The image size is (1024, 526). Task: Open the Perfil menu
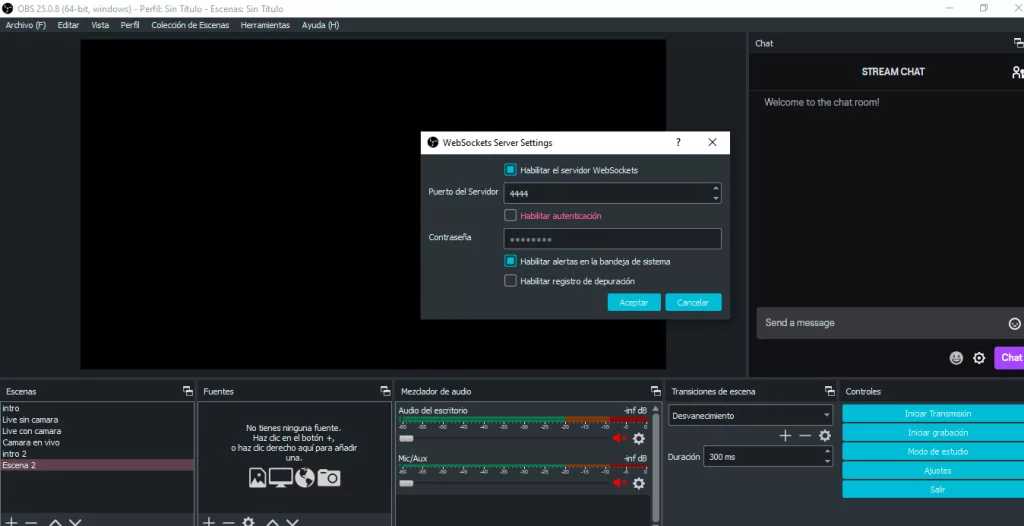point(130,25)
